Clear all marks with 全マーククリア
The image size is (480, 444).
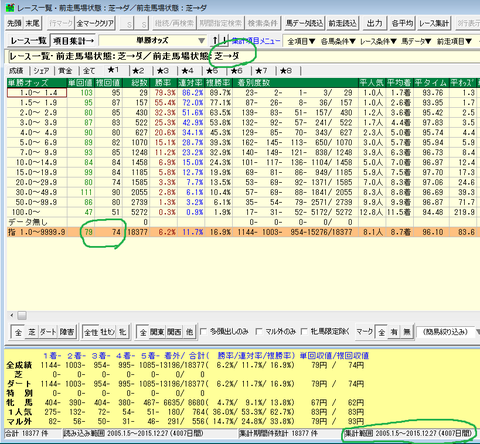click(x=95, y=23)
